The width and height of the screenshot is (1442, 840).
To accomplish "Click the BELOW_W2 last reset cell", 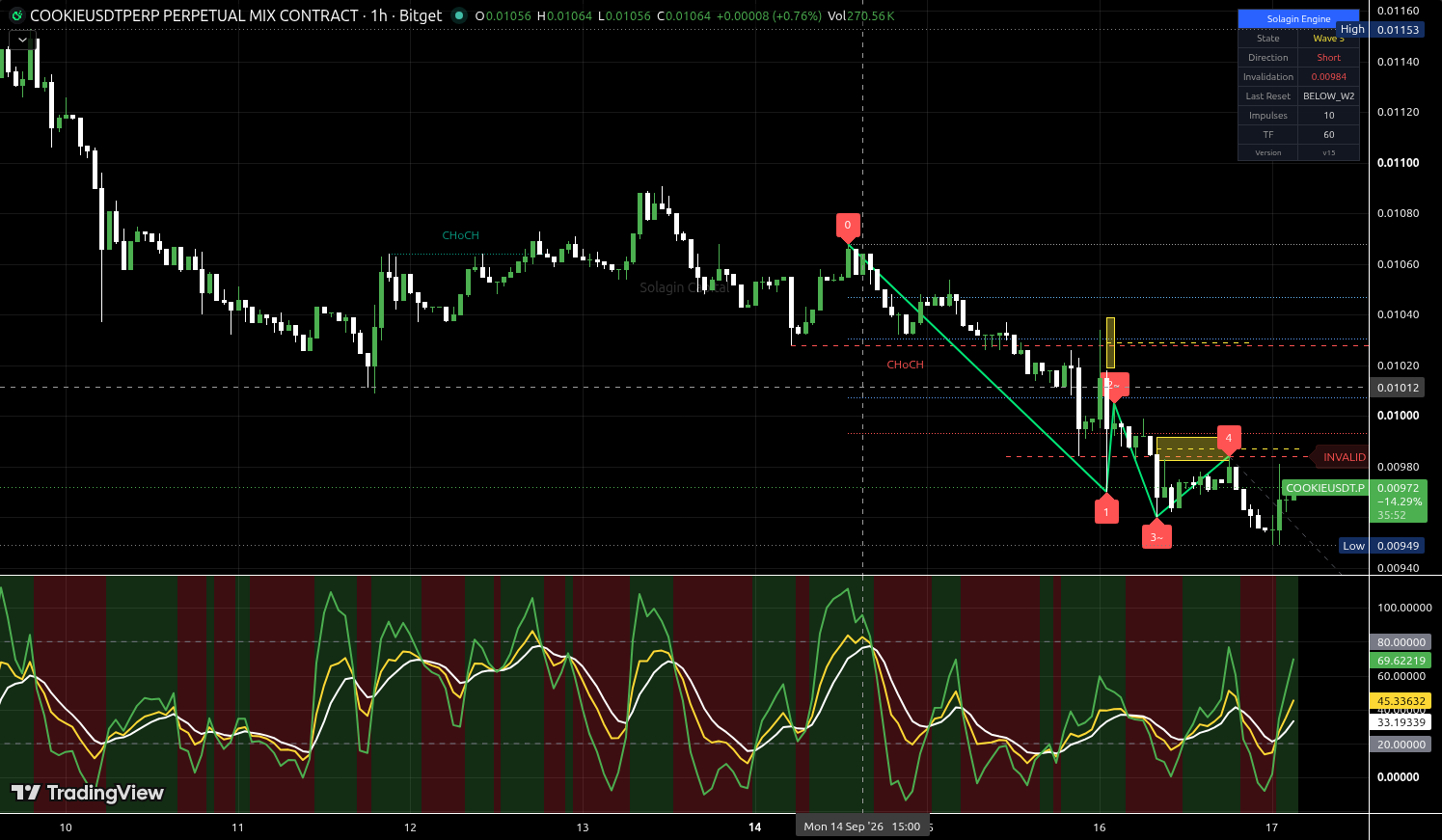I will 1328,96.
